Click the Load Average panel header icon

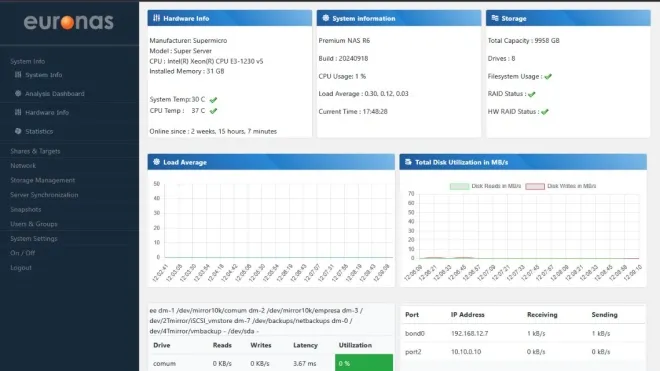(157, 162)
